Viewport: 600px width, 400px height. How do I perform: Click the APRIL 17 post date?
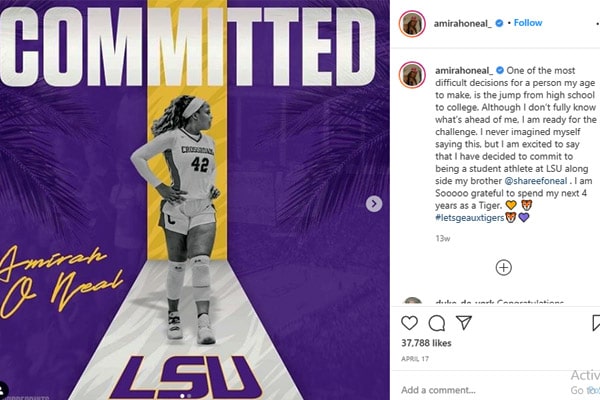point(416,360)
